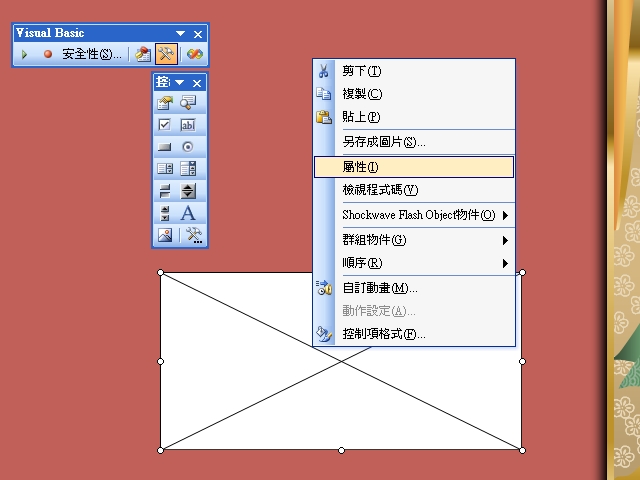This screenshot has height=480, width=640.
Task: Run macro with the green play icon
Action: tap(24, 54)
